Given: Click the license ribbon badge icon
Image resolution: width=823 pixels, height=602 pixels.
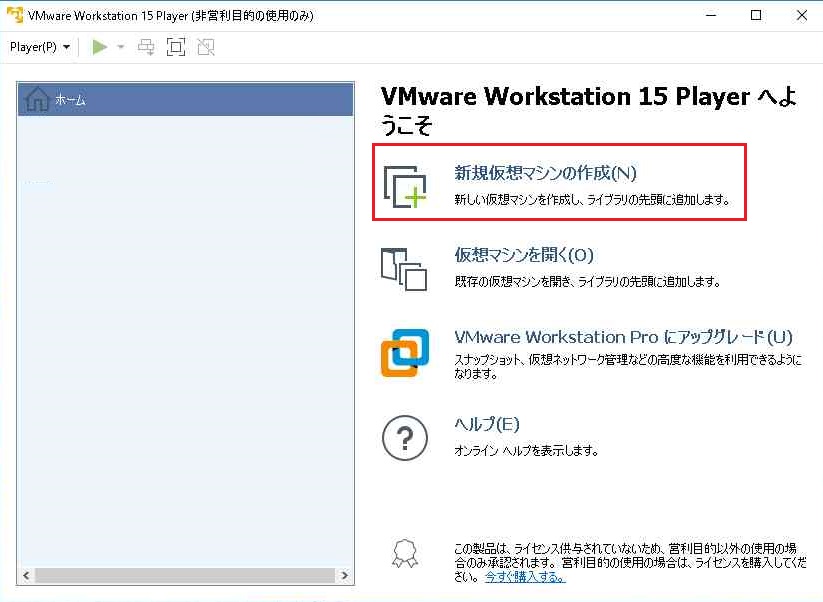Looking at the screenshot, I should pyautogui.click(x=405, y=554).
